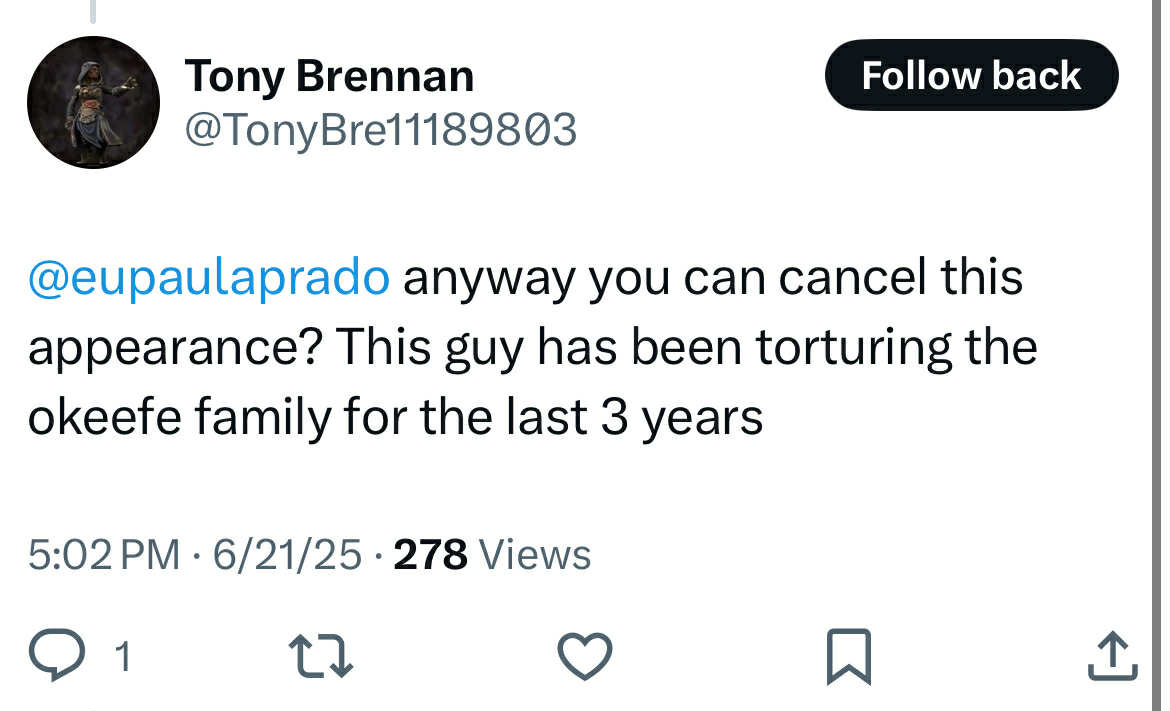Open Tony Brennan's hooded figure avatar

(x=93, y=102)
